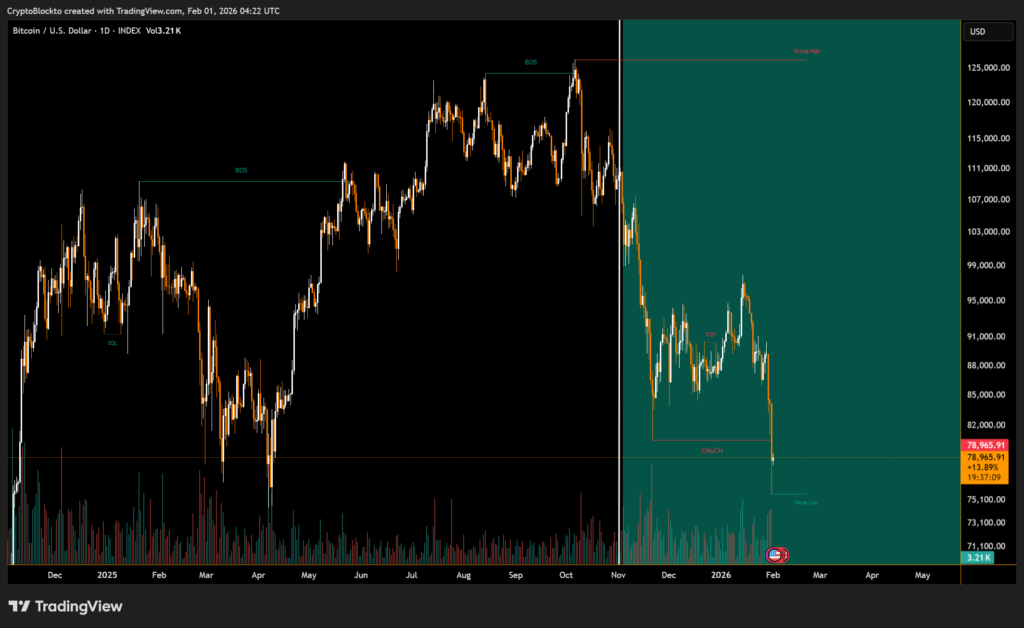Screen dimensions: 1024x628
Task: Open the USD currency selector
Action: [x=977, y=32]
